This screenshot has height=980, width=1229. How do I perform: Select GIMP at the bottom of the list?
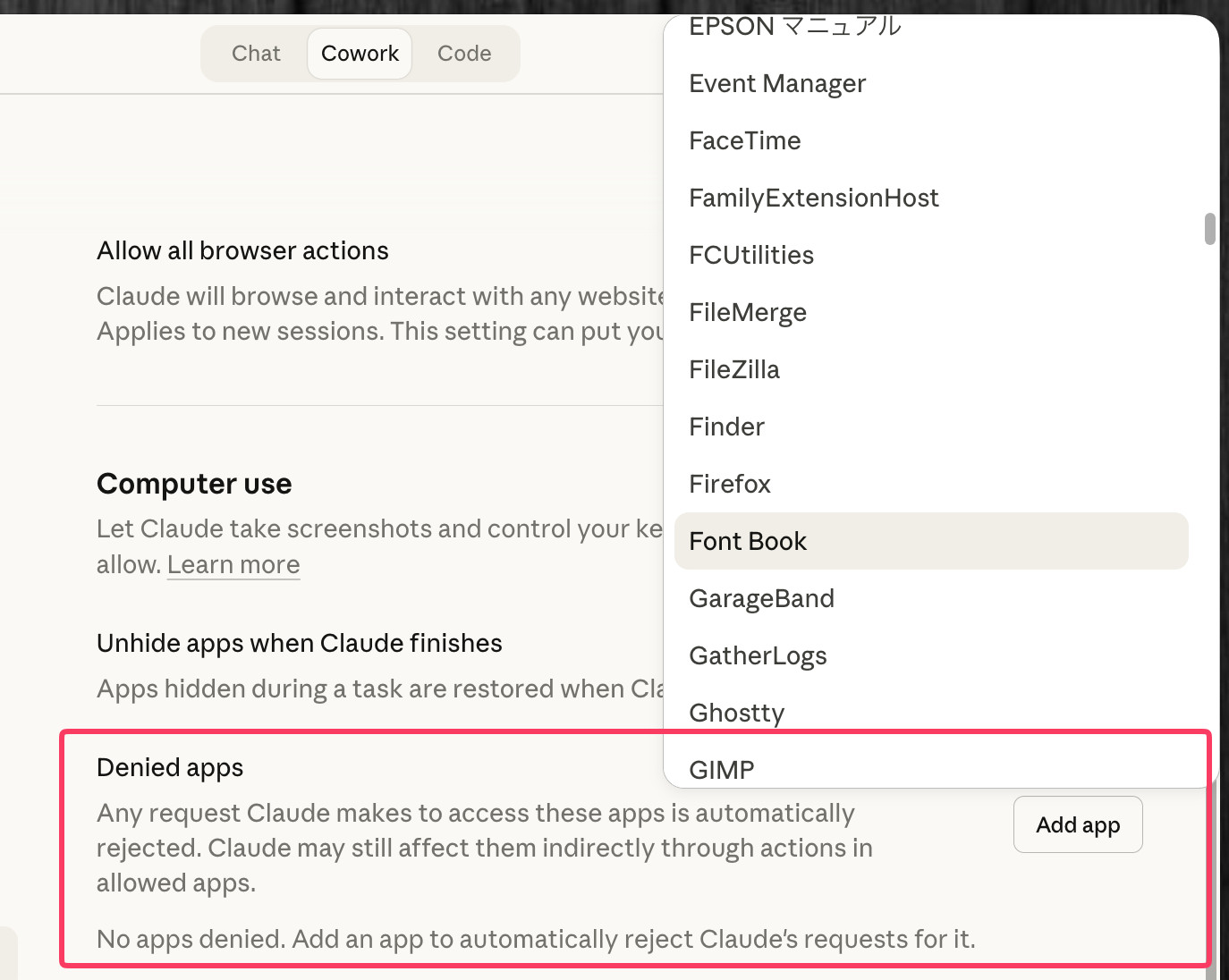[x=721, y=769]
